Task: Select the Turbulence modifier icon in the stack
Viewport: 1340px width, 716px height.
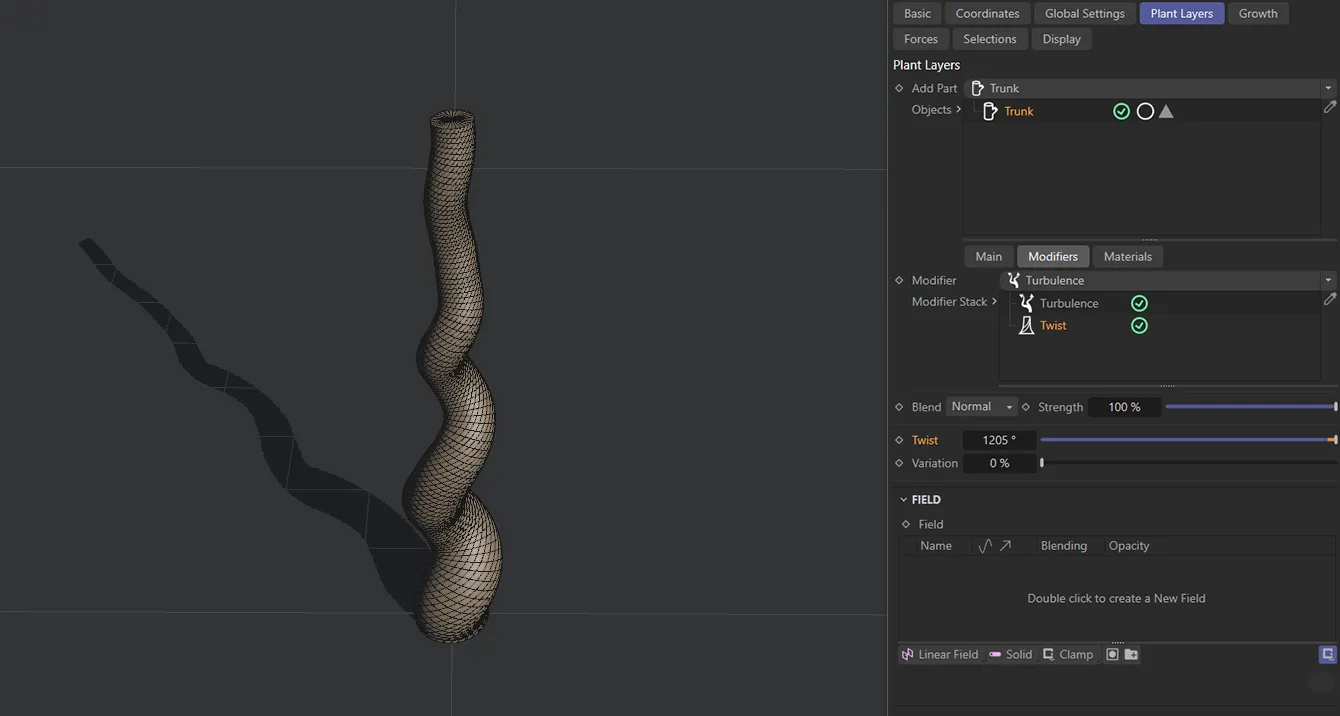Action: pyautogui.click(x=1026, y=302)
